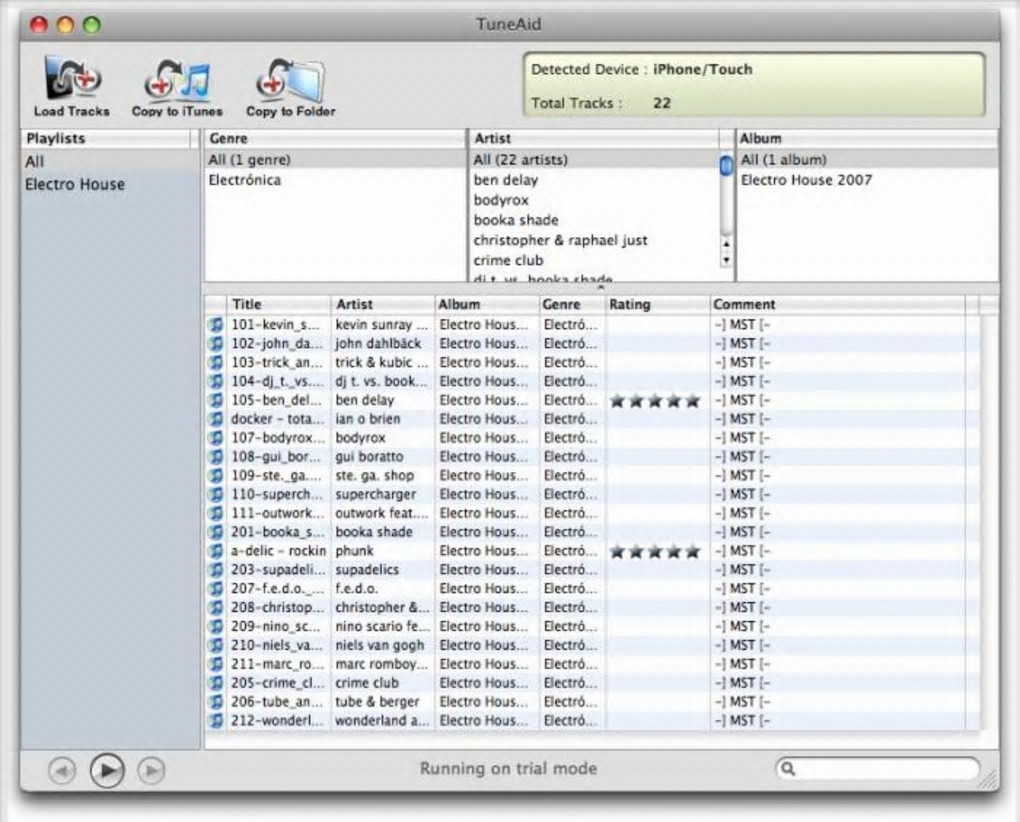Viewport: 1020px width, 822px height.
Task: Click the Artist list scroll down arrow
Action: [727, 260]
